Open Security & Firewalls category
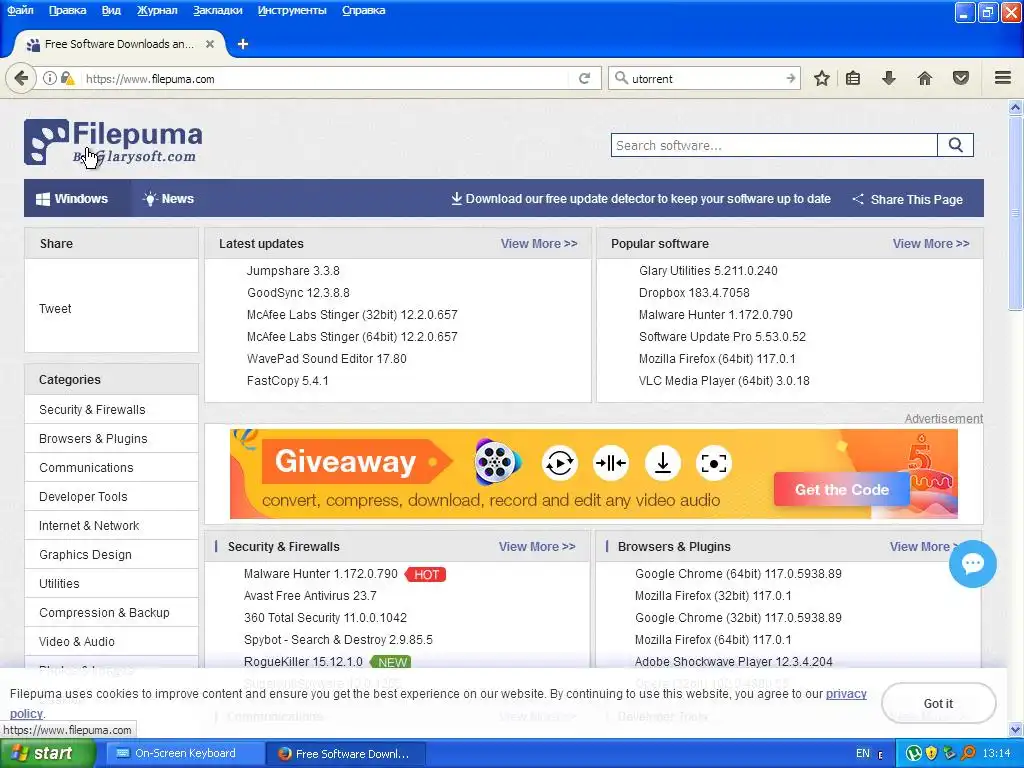Image resolution: width=1024 pixels, height=768 pixels. [x=92, y=409]
